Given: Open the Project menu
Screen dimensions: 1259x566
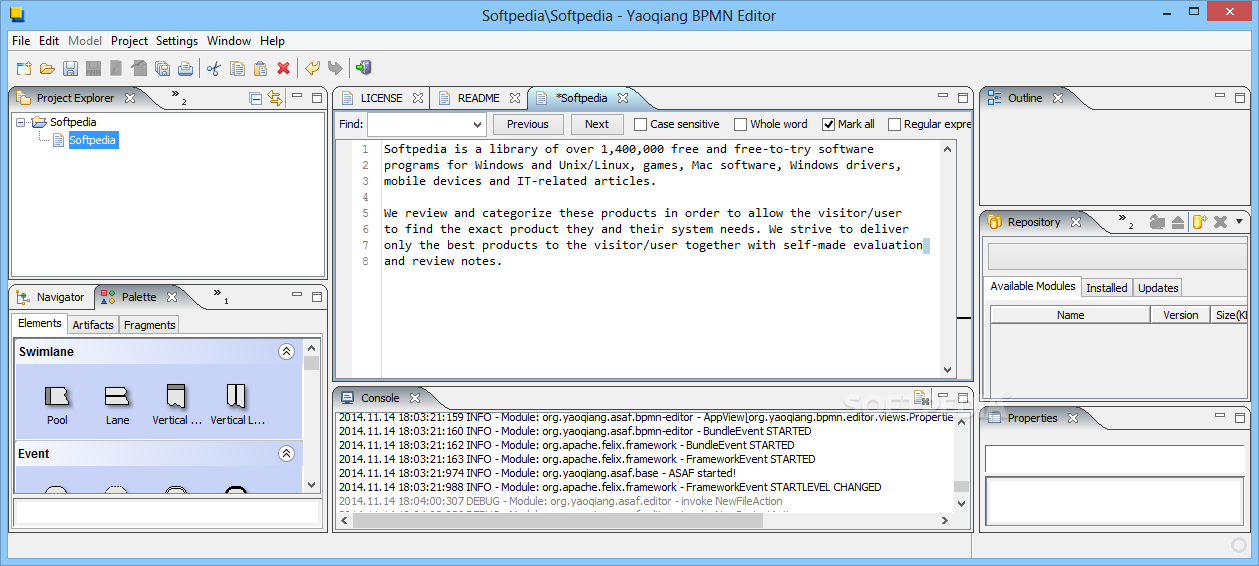Looking at the screenshot, I should [129, 41].
